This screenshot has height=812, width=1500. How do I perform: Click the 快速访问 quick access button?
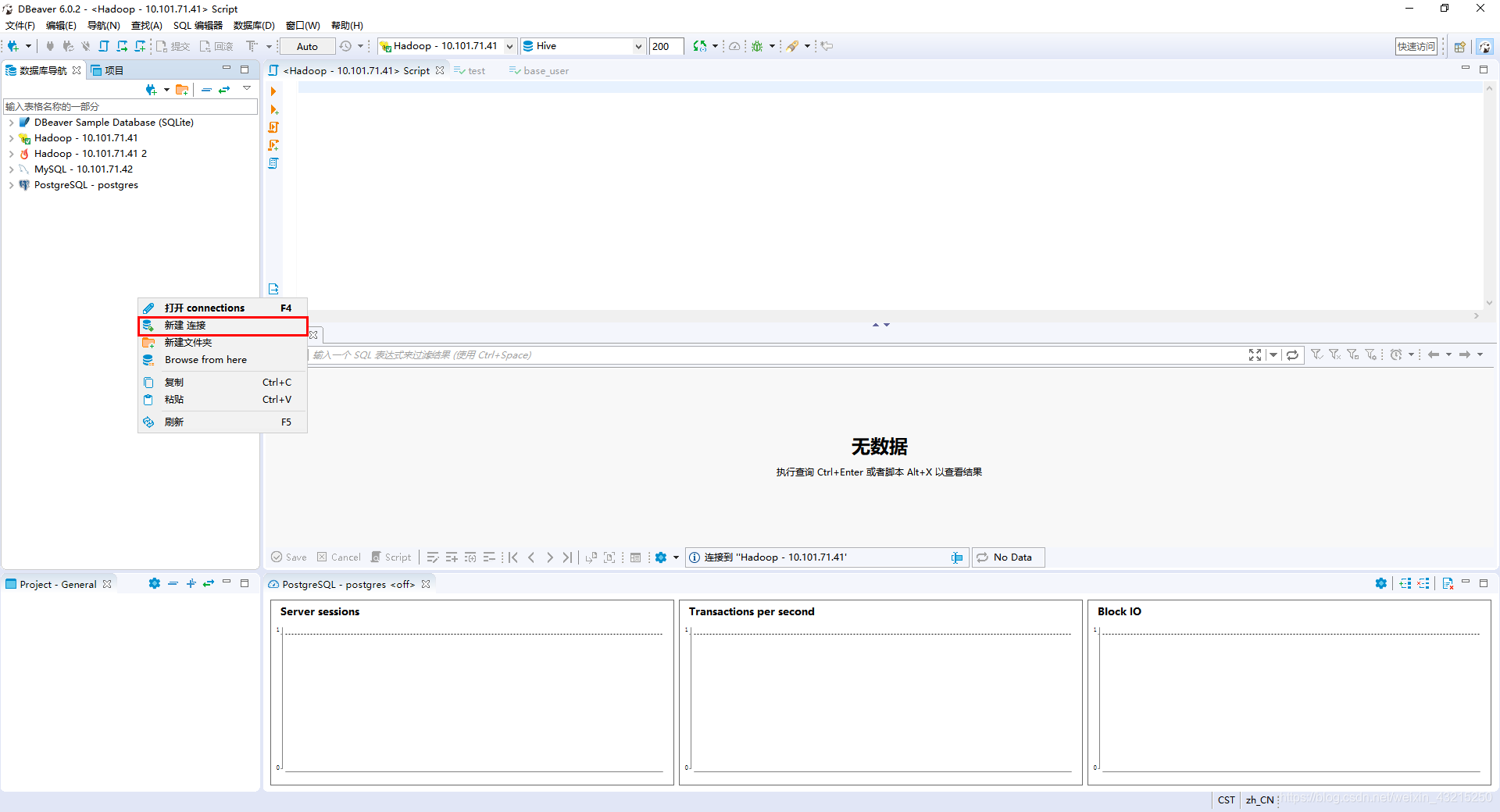(1416, 47)
